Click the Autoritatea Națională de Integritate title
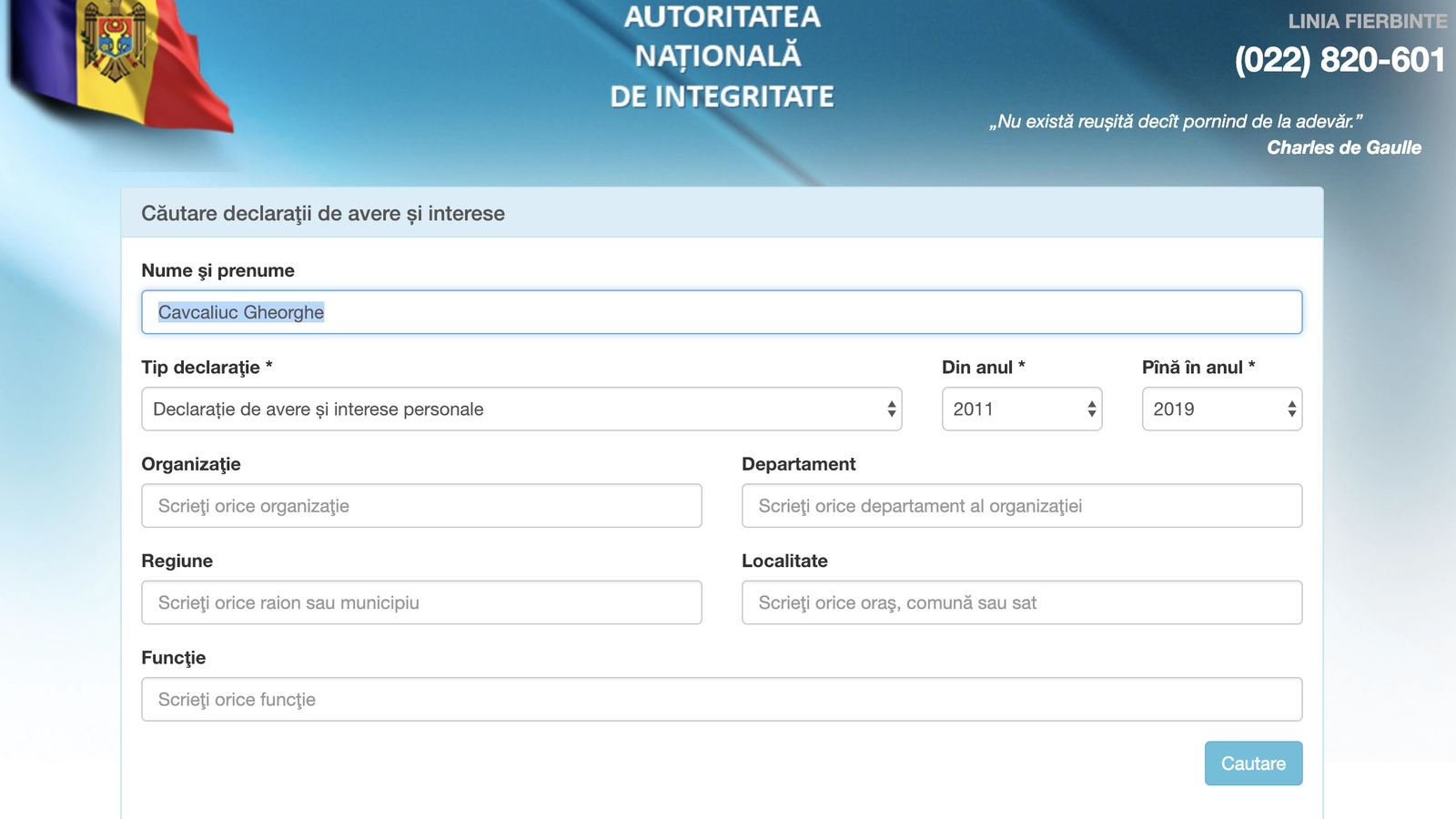The width and height of the screenshot is (1456, 819). coord(722,56)
